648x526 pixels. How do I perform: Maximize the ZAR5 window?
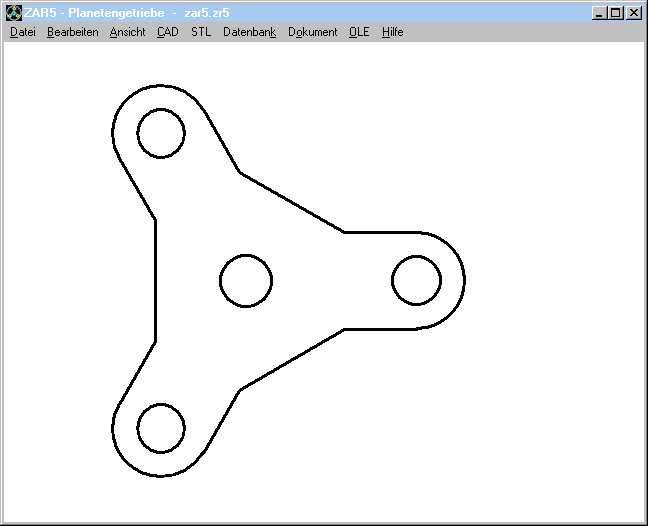pos(615,13)
